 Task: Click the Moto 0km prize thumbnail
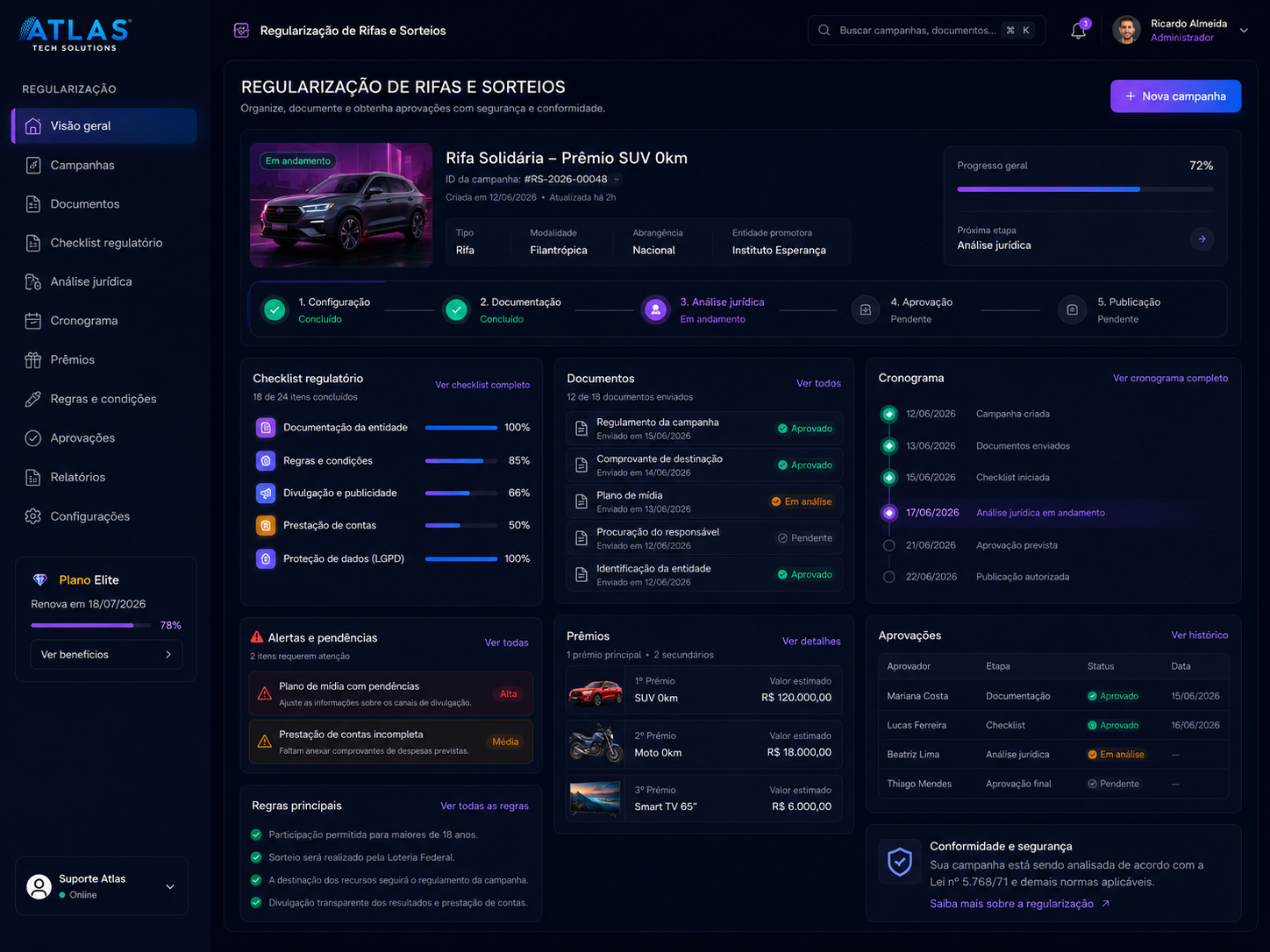[x=596, y=744]
